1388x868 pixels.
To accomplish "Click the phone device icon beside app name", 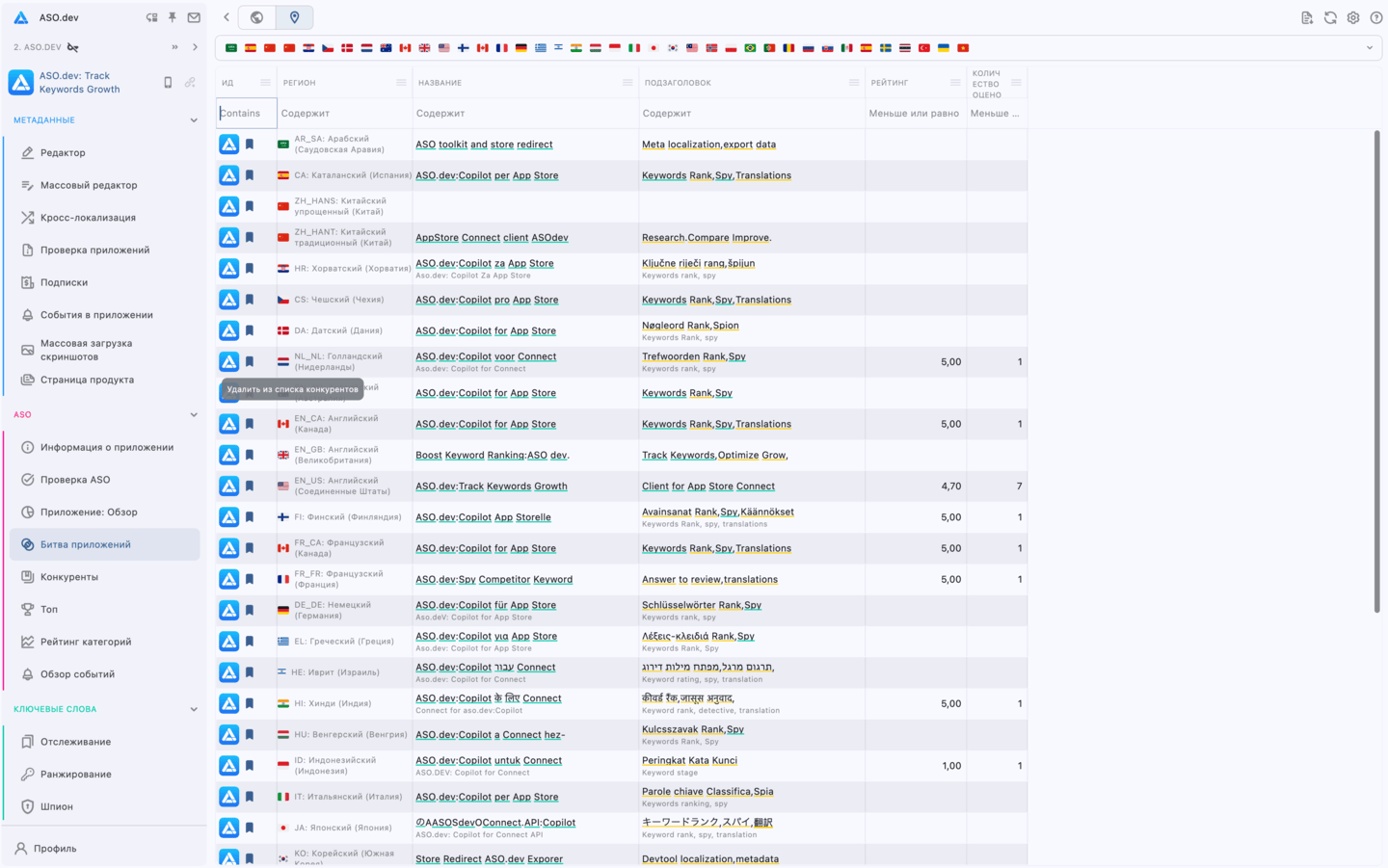I will [x=168, y=83].
